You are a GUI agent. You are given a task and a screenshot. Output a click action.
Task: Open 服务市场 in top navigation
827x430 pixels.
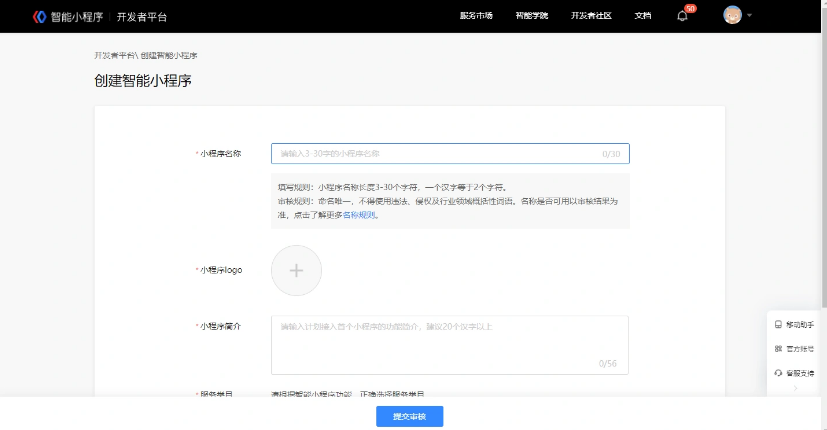coord(476,16)
